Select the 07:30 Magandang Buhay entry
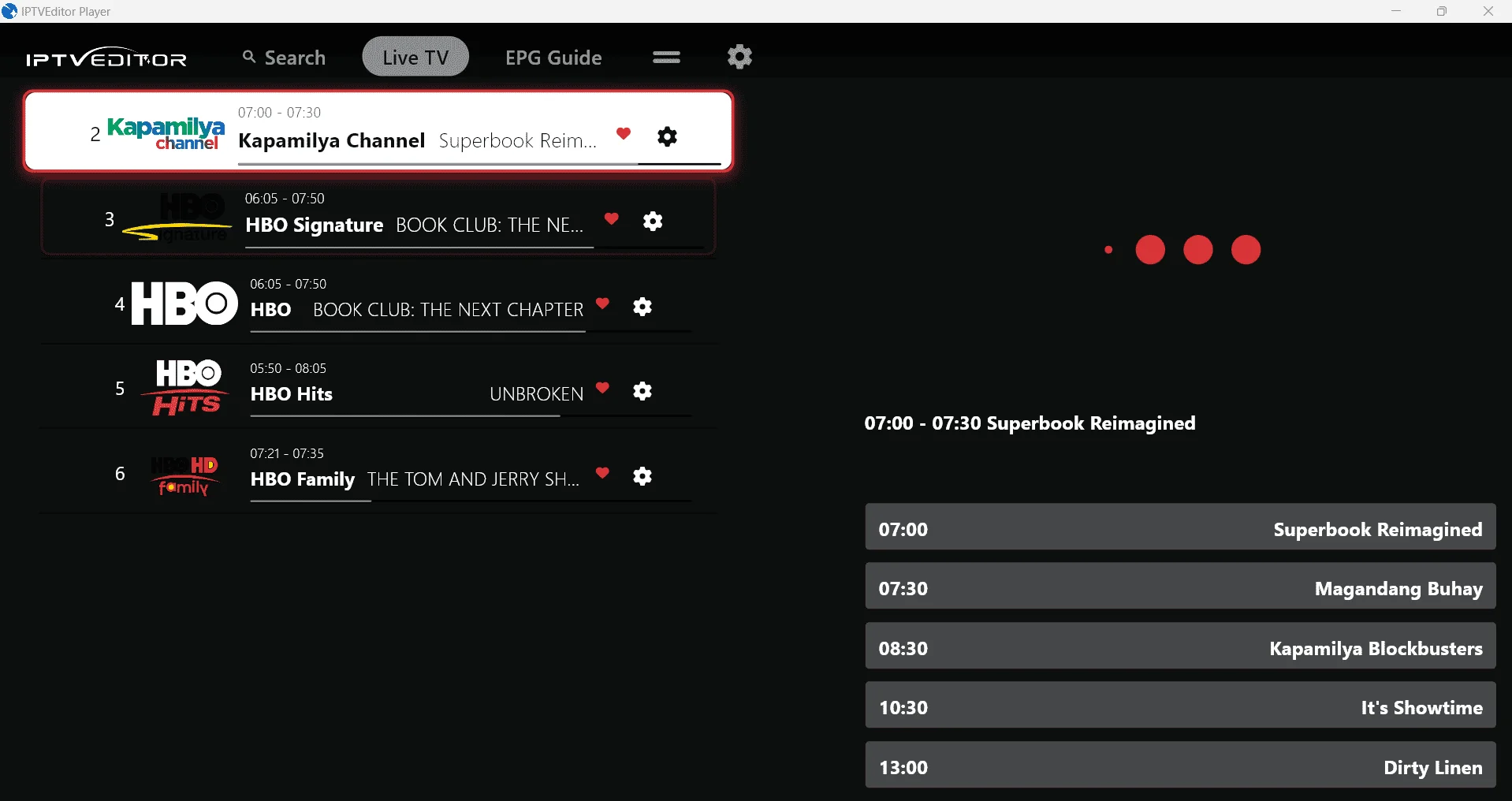 point(1180,587)
